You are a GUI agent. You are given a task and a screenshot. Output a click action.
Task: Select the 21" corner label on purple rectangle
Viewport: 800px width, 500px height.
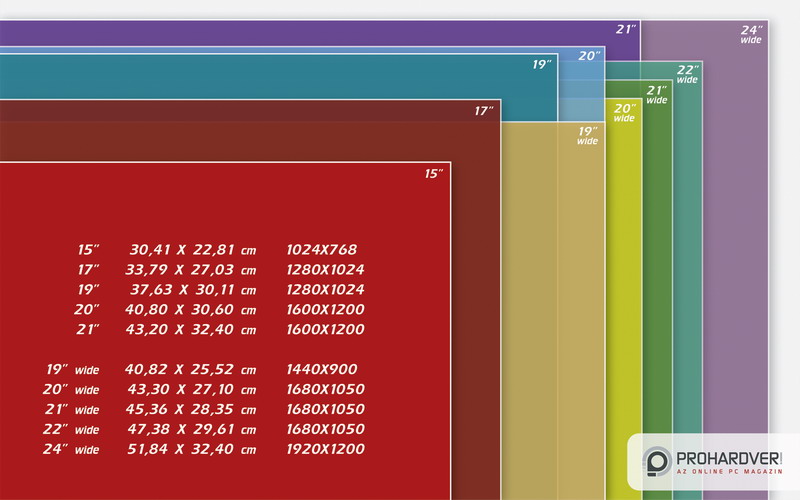[625, 30]
